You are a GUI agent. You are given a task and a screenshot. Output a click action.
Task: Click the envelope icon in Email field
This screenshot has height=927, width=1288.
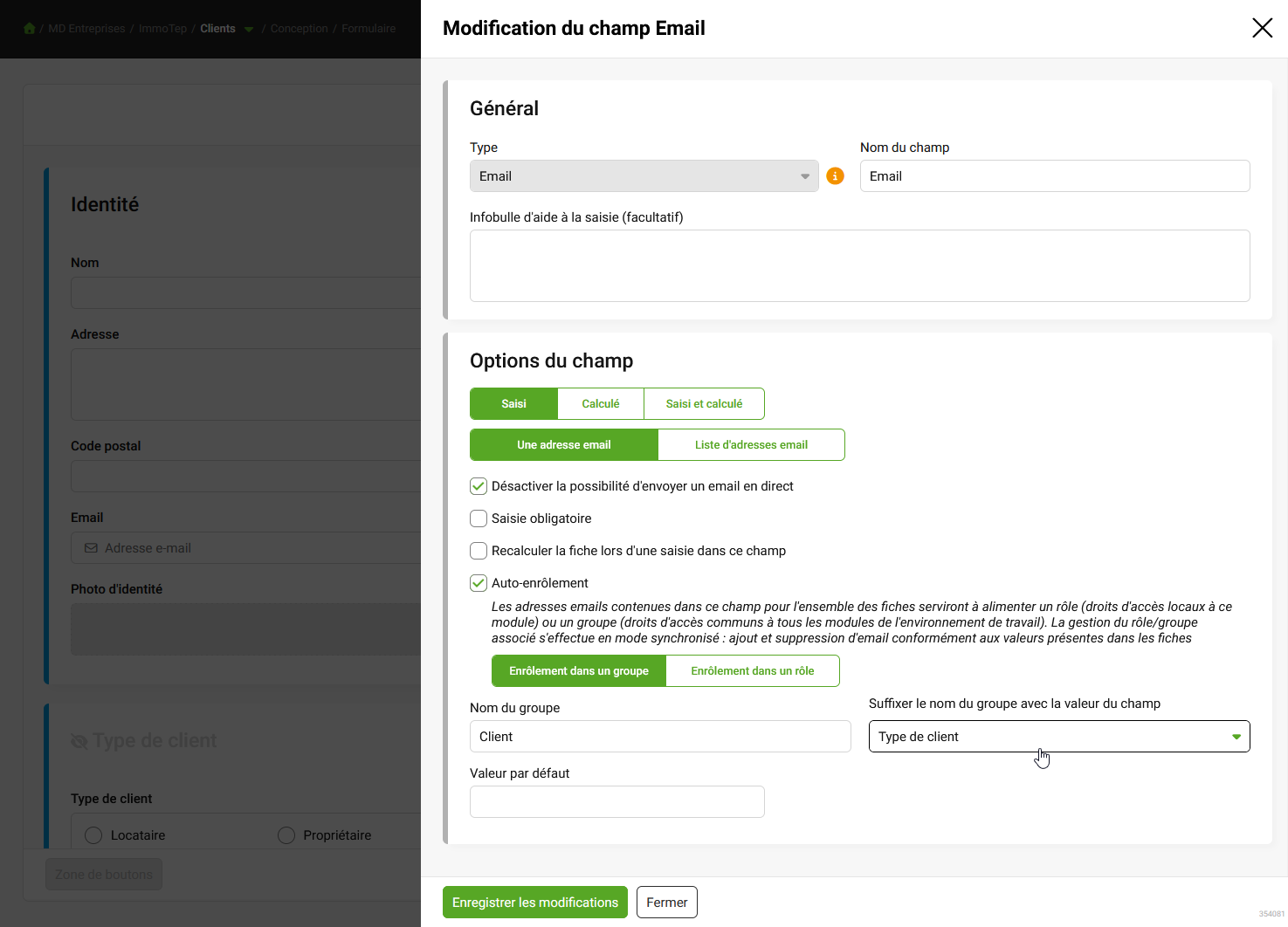91,548
